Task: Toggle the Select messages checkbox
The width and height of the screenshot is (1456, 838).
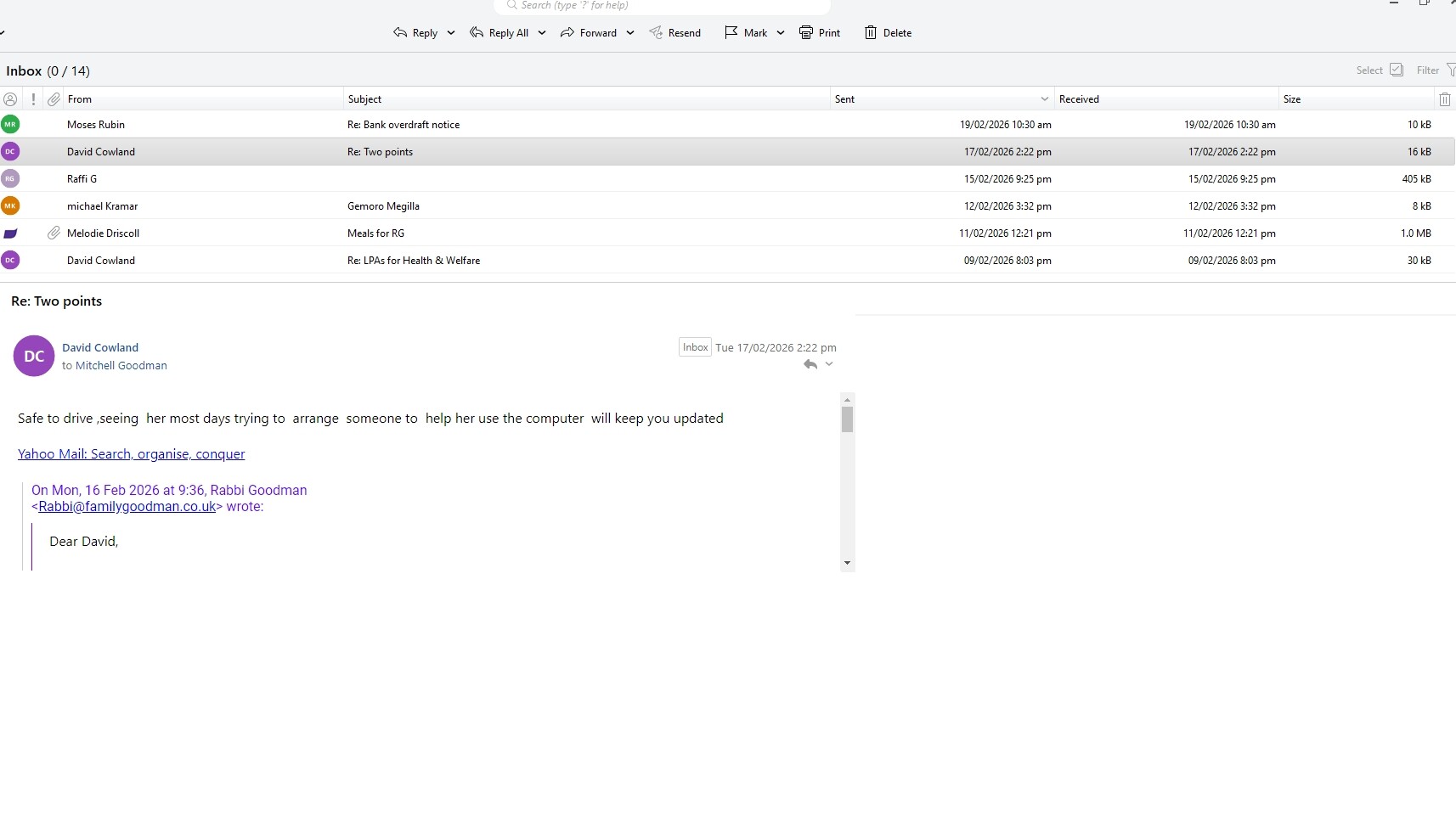Action: (1397, 70)
